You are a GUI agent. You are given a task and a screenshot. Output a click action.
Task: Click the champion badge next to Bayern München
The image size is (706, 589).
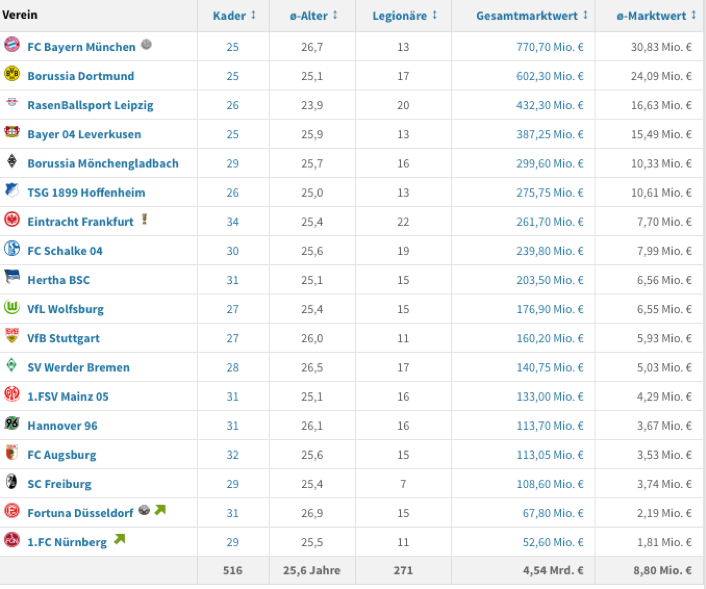click(x=146, y=44)
